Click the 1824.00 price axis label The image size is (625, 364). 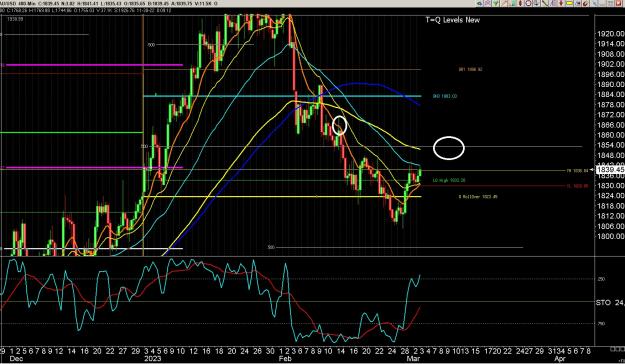pos(610,196)
